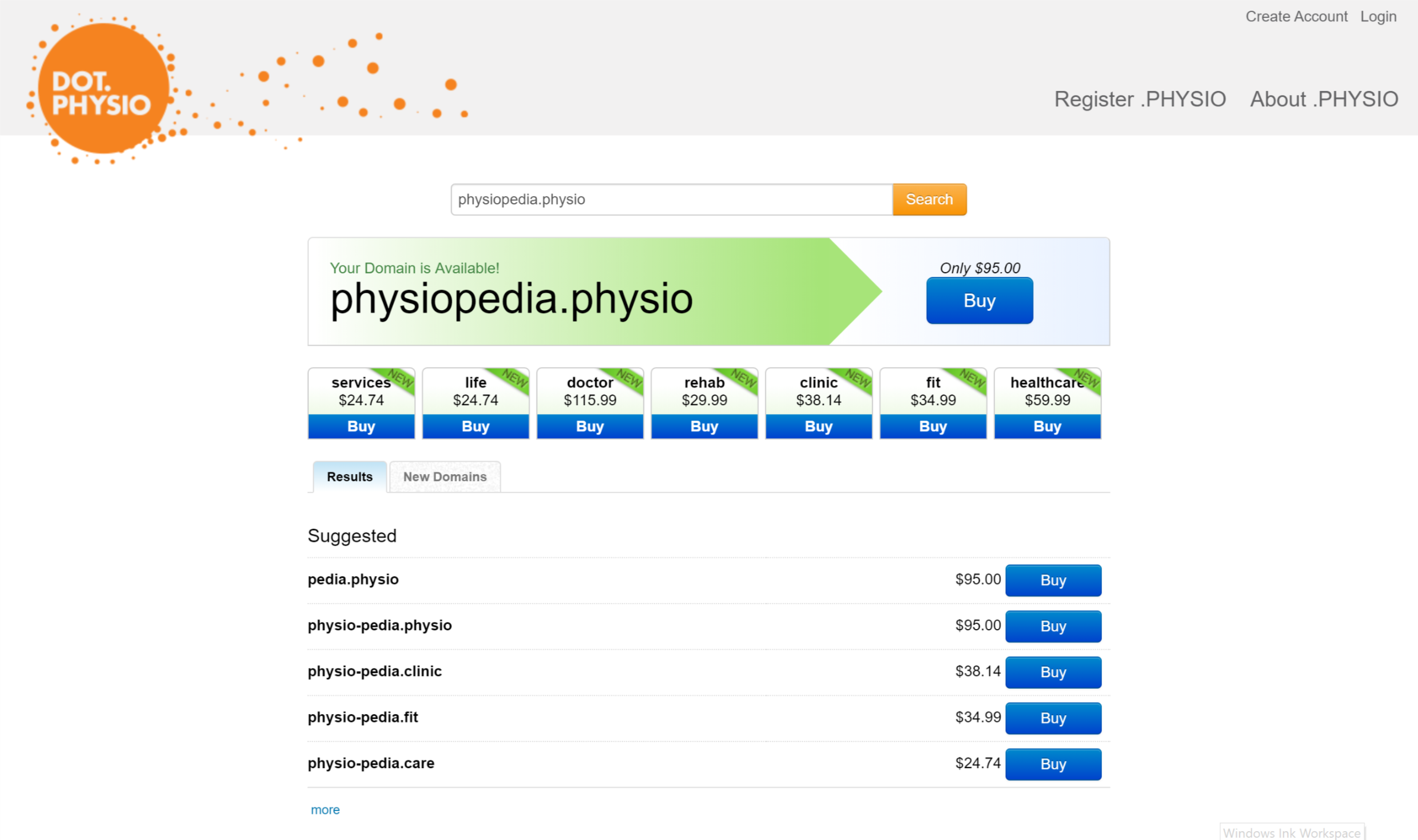Focus the domain search input field
This screenshot has width=1418, height=840.
coord(671,200)
